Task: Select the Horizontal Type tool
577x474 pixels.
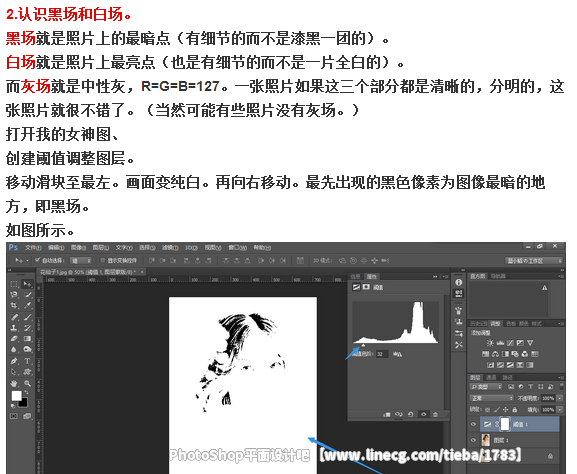Action: [27, 361]
